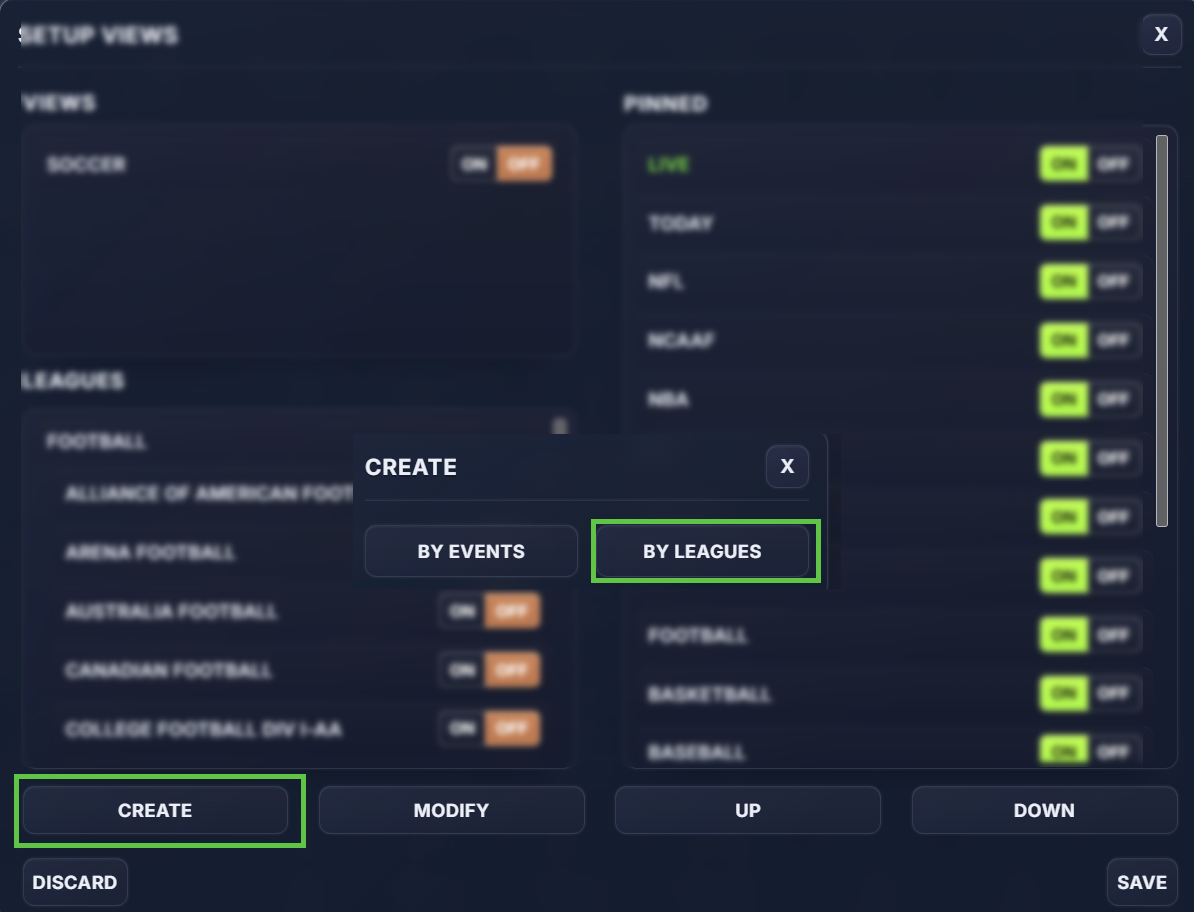Click the Leagues list scrollbar thumb
This screenshot has width=1194, height=912.
tap(560, 426)
